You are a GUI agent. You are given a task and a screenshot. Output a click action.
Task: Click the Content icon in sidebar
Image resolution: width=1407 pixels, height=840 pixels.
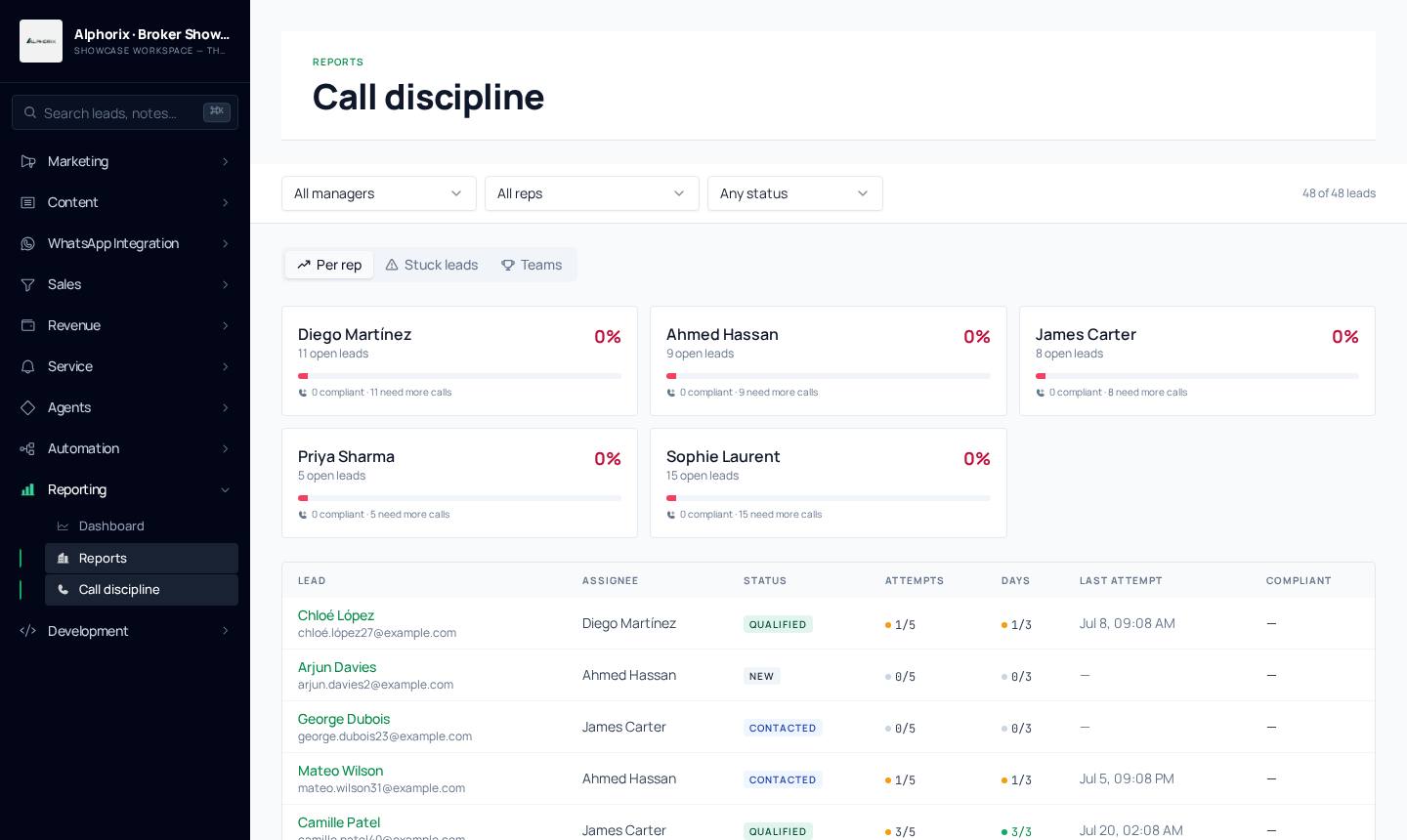28,202
